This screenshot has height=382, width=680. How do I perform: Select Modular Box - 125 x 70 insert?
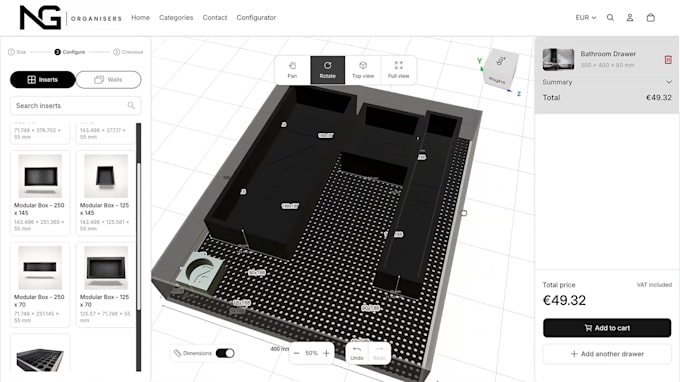106,284
